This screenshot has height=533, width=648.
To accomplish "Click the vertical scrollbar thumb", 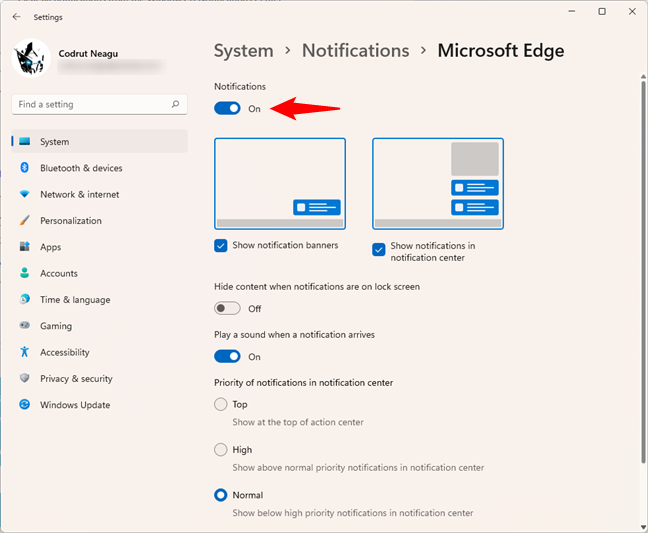I will coord(643,273).
